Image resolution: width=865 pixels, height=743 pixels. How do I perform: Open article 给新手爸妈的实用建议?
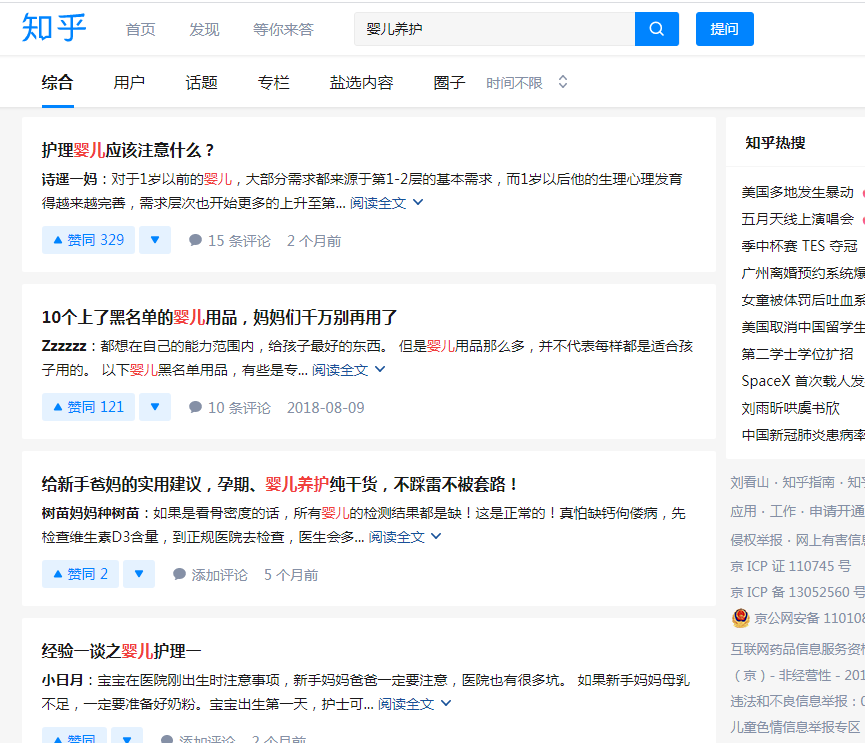(x=280, y=484)
